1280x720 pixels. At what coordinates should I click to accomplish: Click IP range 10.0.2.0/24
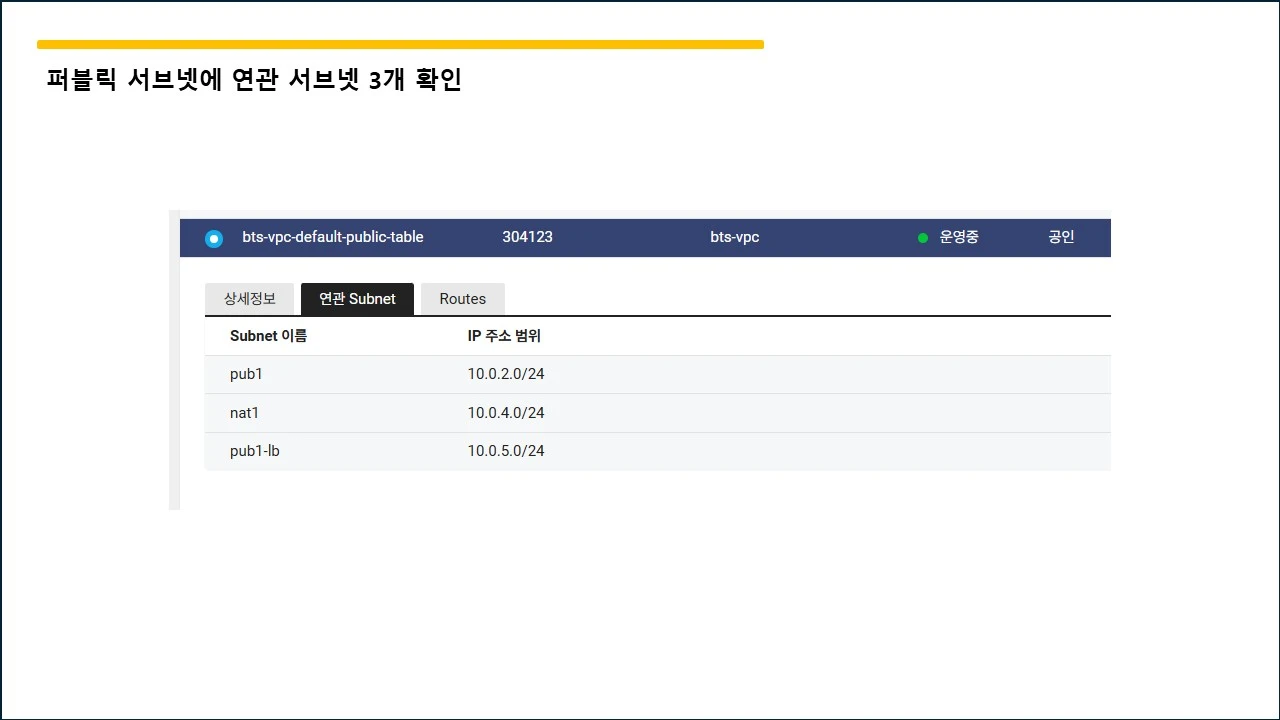[506, 374]
